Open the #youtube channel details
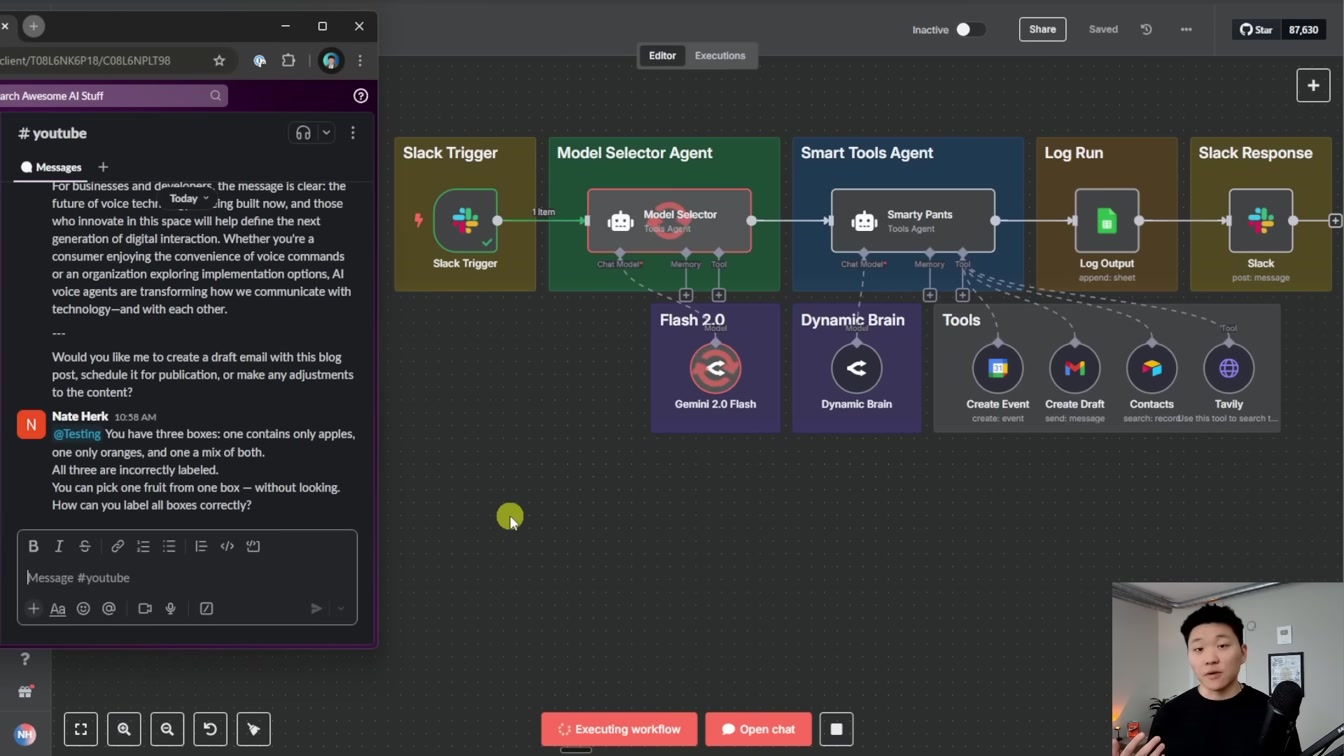 coord(52,133)
